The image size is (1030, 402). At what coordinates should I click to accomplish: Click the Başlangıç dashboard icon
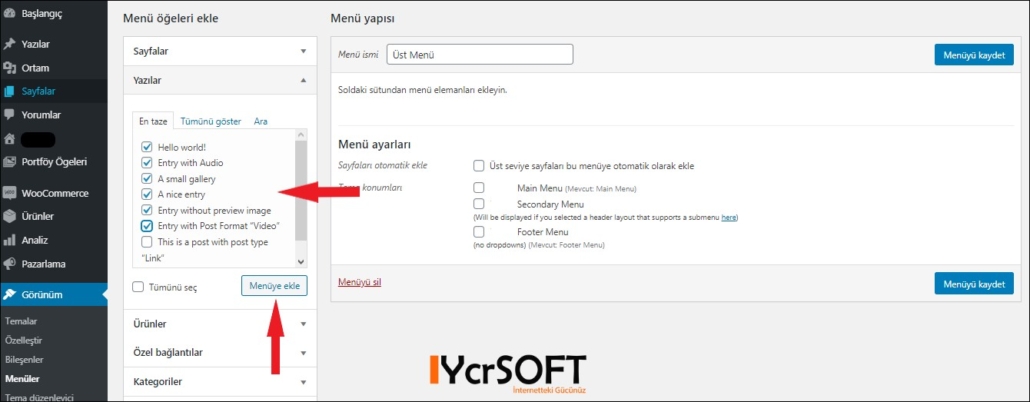9,13
